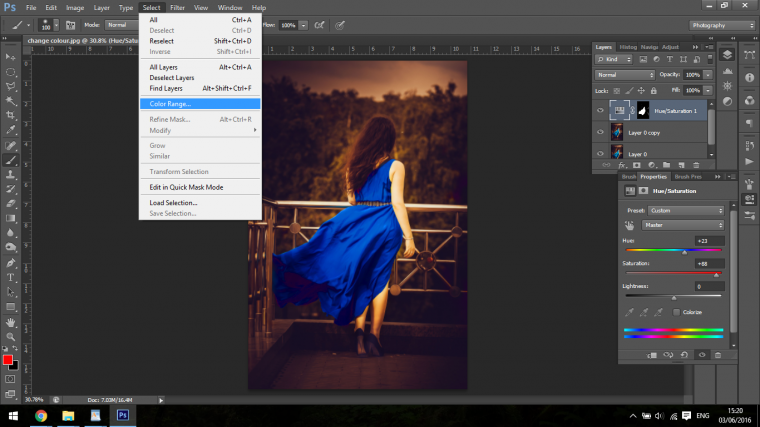Select the Magic Wand tool
Image resolution: width=760 pixels, height=427 pixels.
10,101
